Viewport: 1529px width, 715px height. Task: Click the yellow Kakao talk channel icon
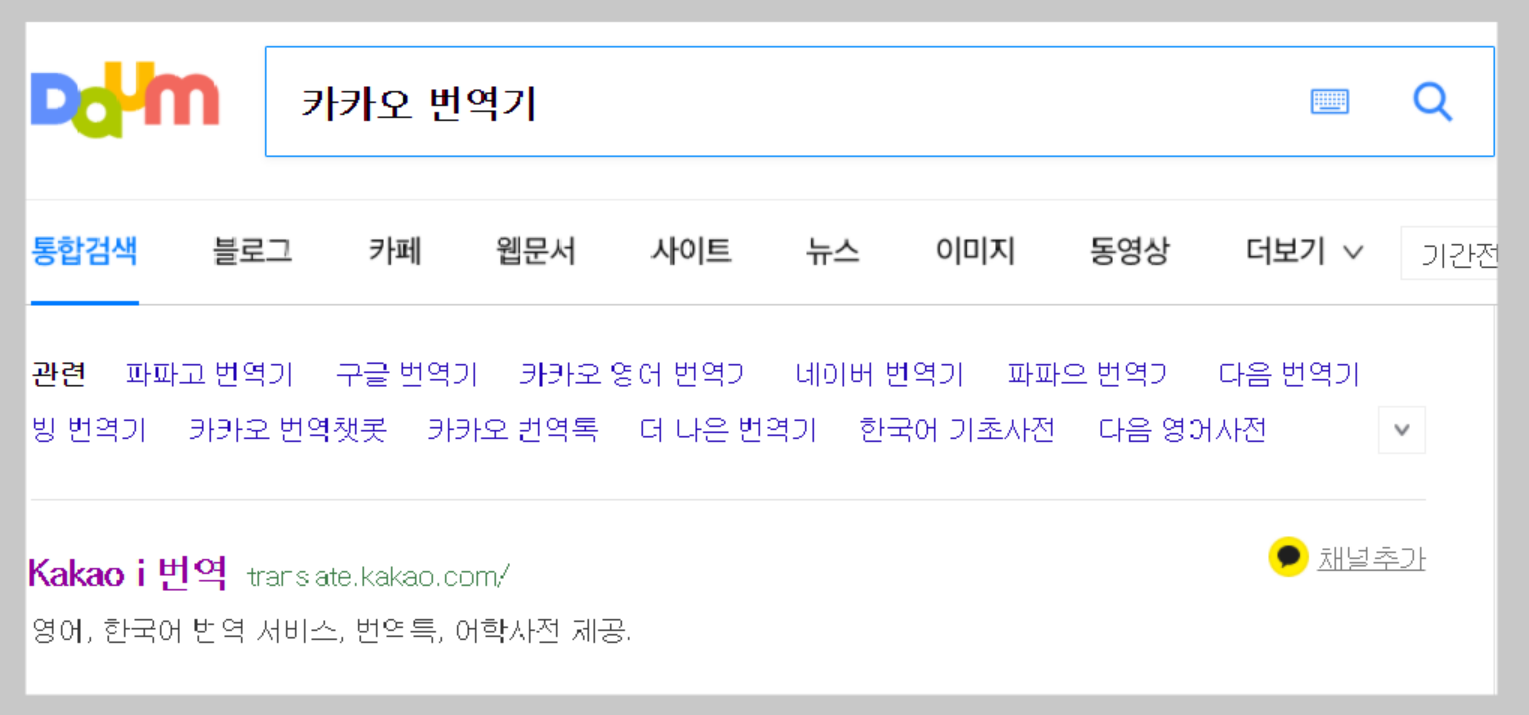[x=1288, y=558]
